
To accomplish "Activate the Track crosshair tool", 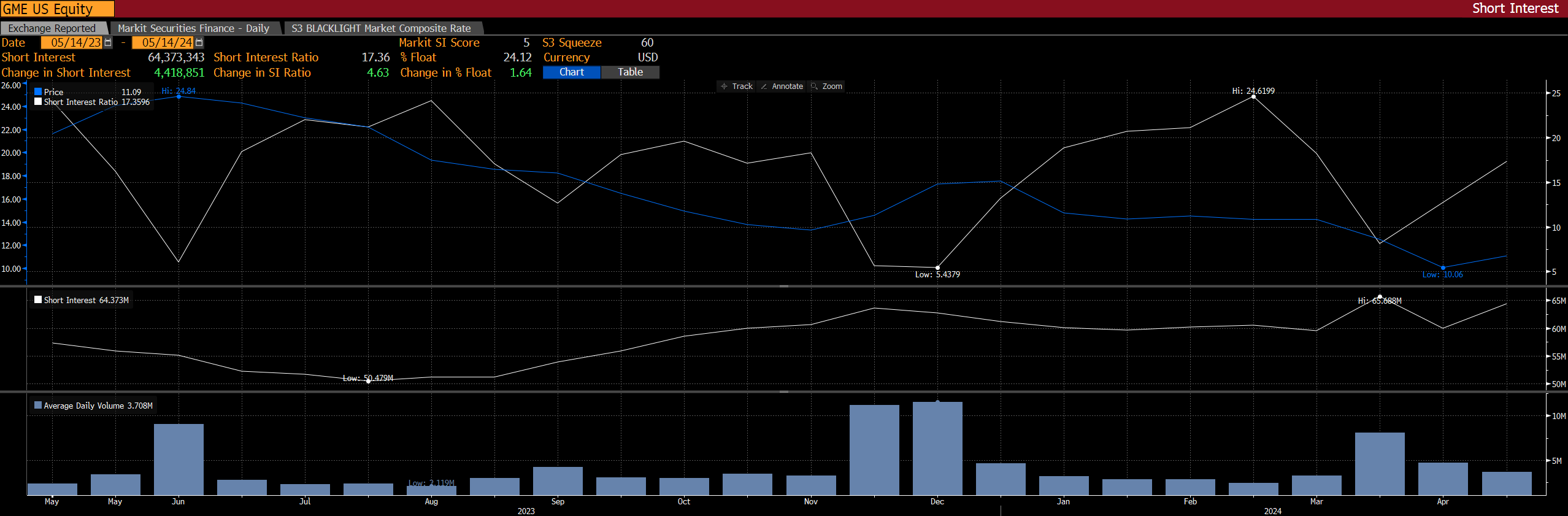I will (736, 87).
